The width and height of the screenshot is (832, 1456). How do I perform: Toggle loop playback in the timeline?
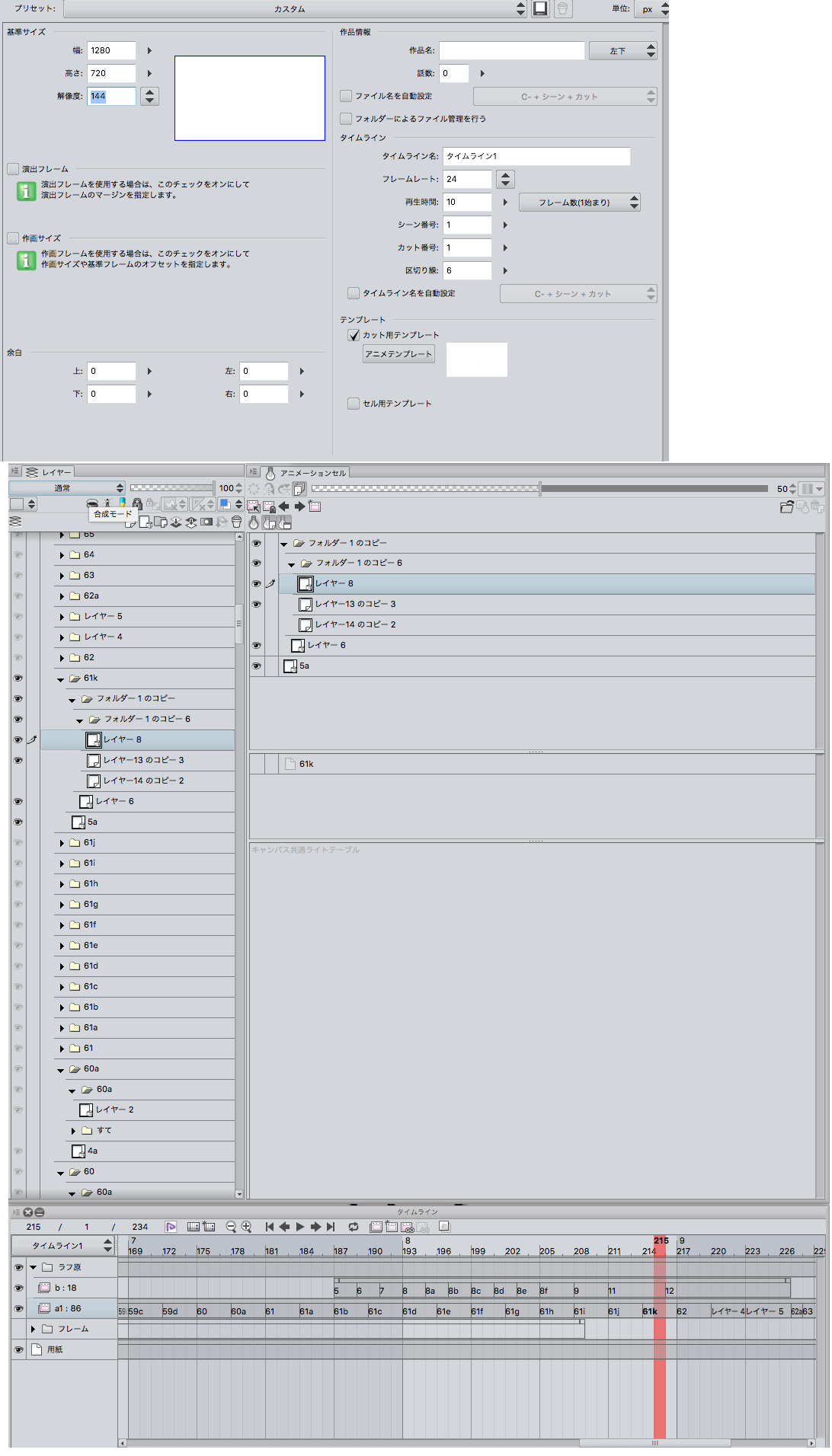(354, 1227)
